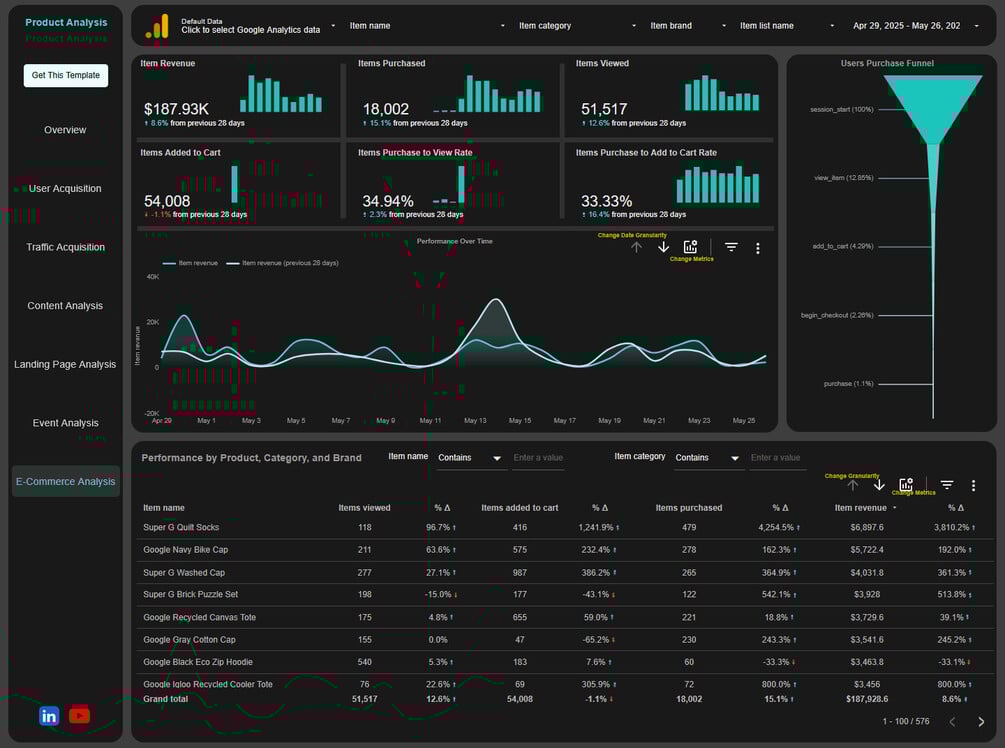Open Item name Contains condition dropdown
1005x748 pixels.
[469, 458]
